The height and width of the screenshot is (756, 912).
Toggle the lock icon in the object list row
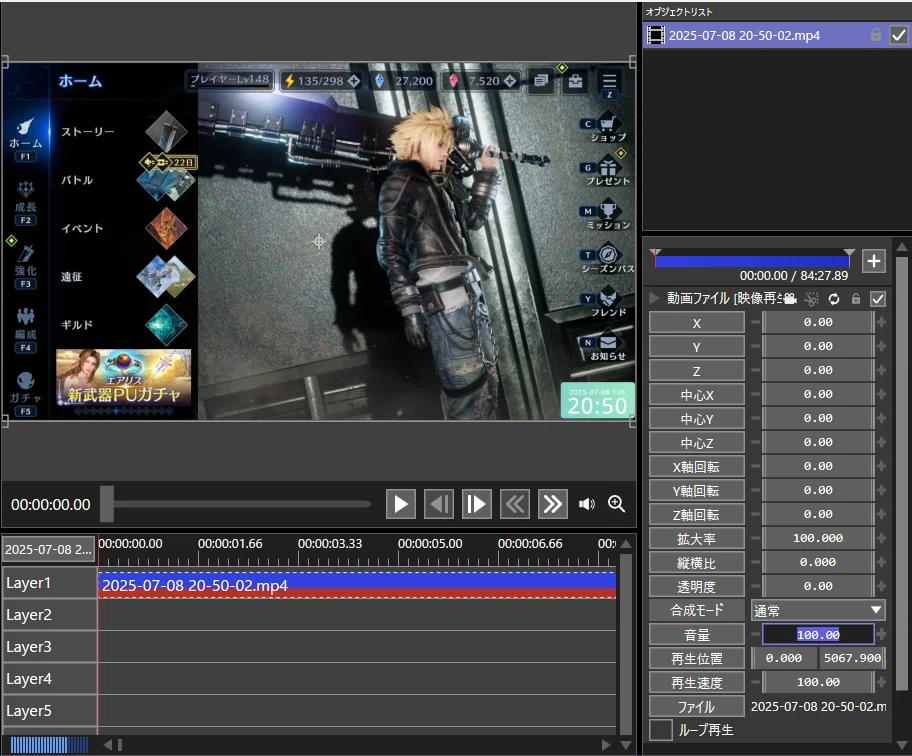875,35
